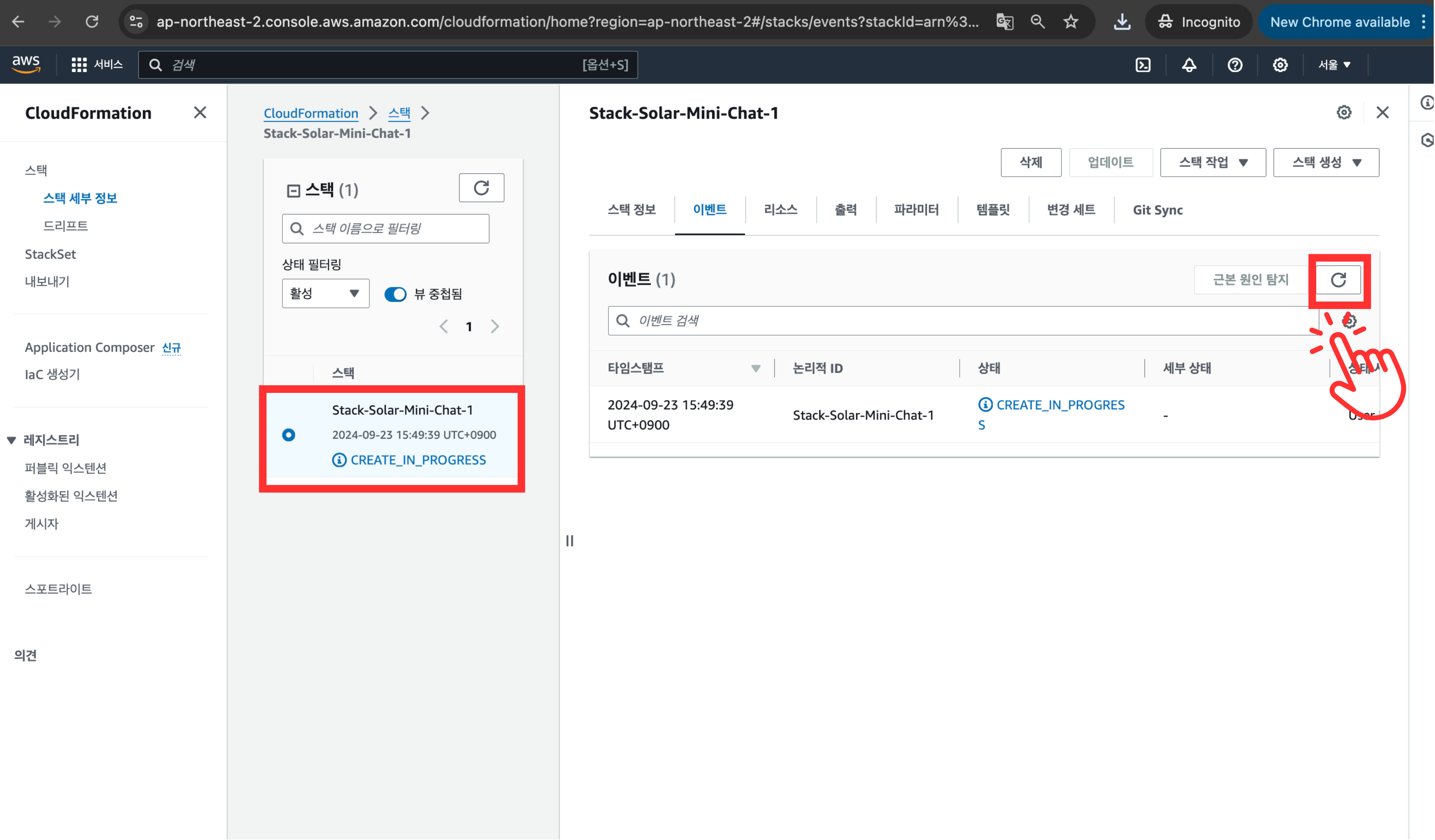Screen dimensions: 1435x840
Task: Collapse the registry section in sidebar
Action: [11, 440]
